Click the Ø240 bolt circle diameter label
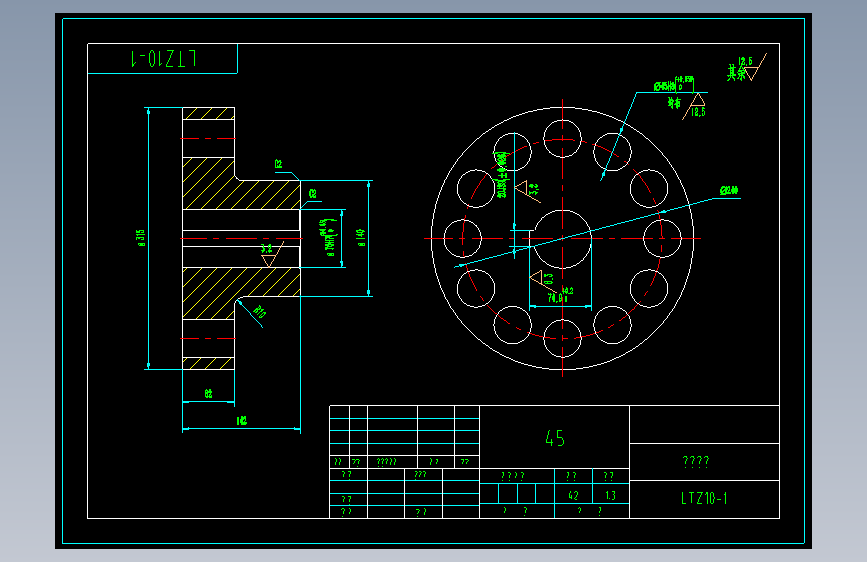The image size is (867, 562). click(729, 191)
